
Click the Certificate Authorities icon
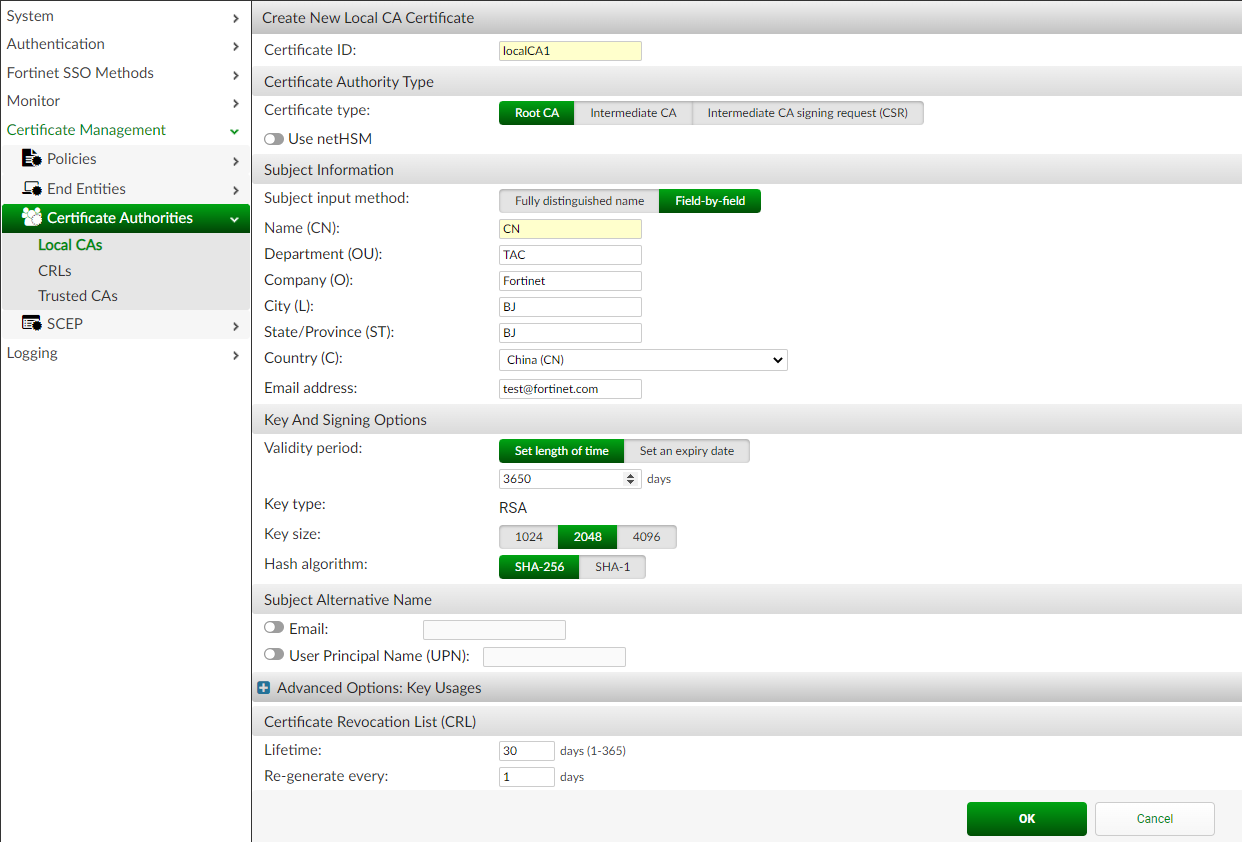point(31,218)
